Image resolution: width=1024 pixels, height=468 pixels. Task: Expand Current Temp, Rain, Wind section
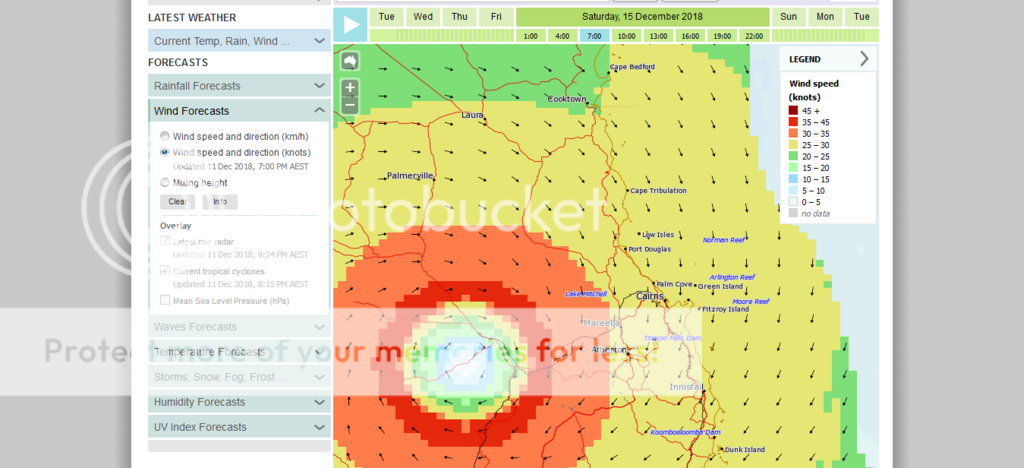pyautogui.click(x=239, y=41)
